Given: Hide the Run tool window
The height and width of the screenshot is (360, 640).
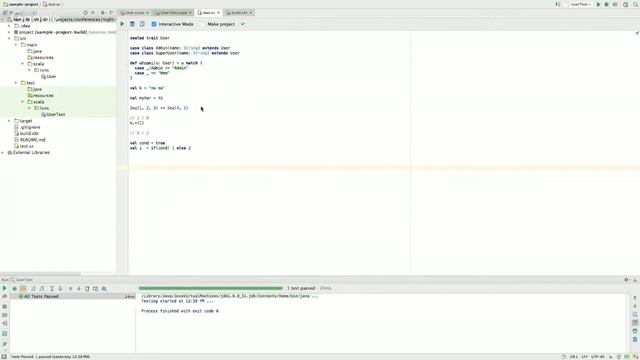Looking at the screenshot, I should coord(635,280).
